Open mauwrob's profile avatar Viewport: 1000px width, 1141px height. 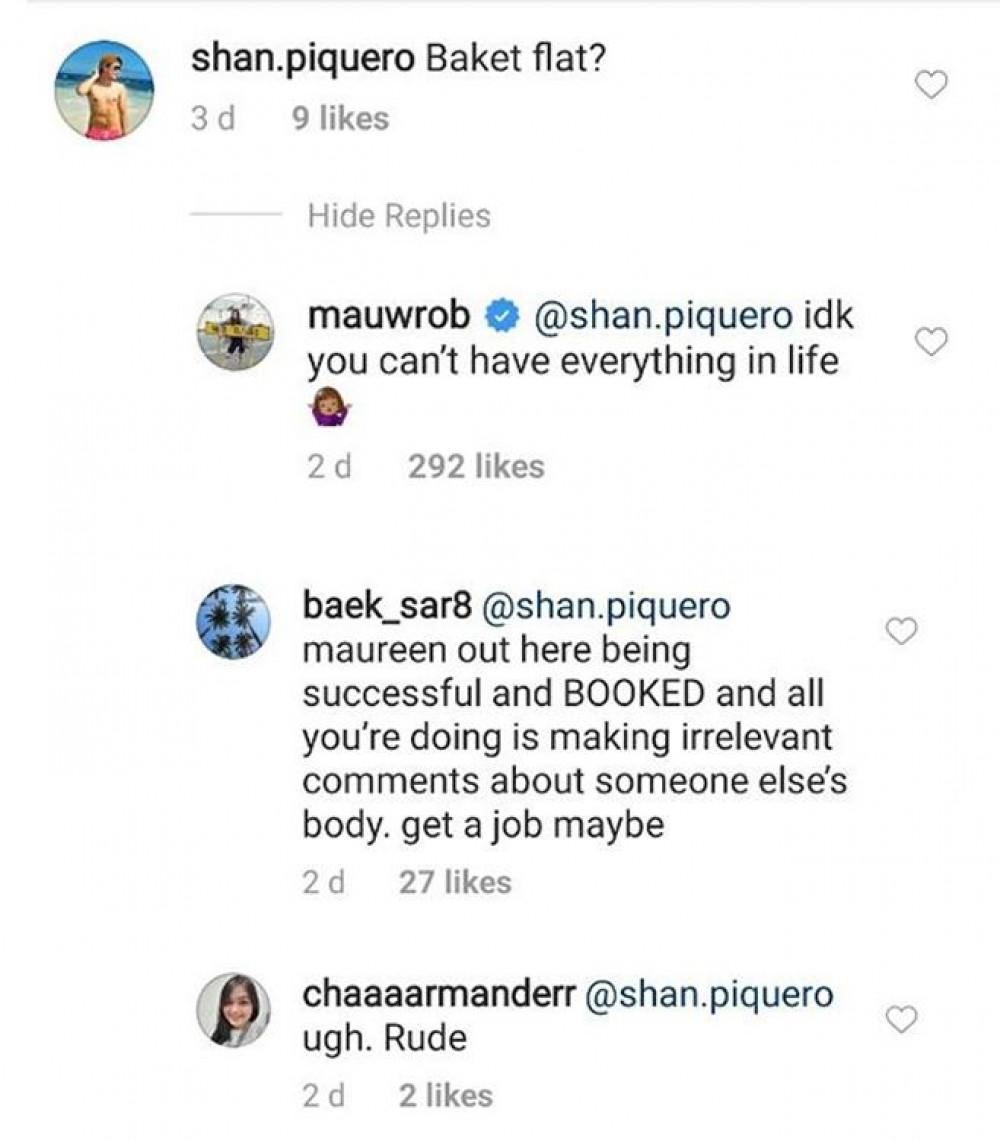coord(237,331)
